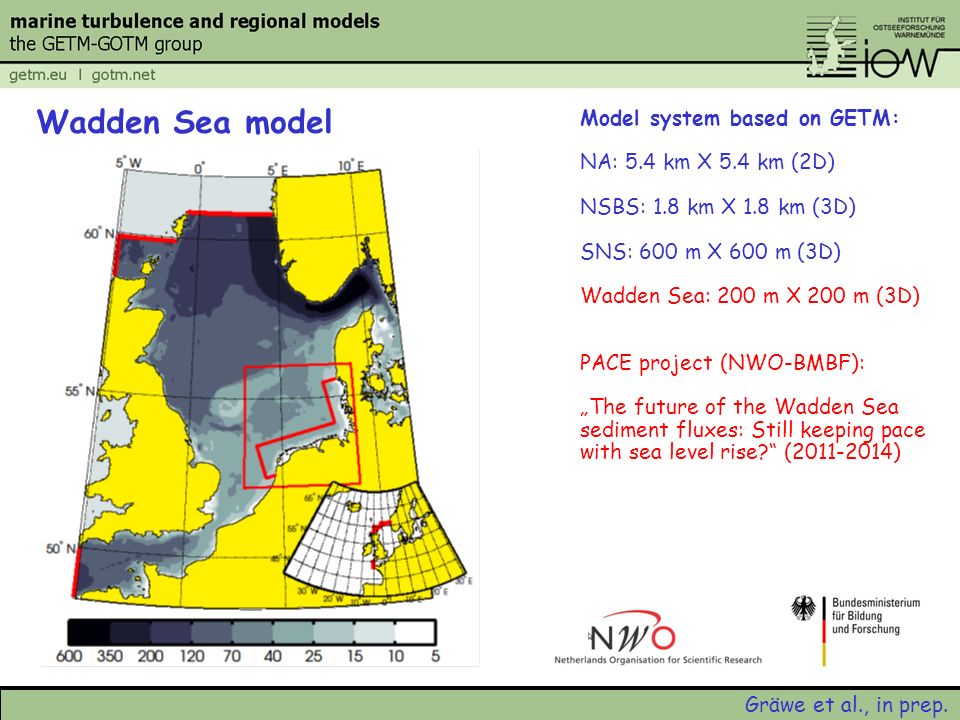This screenshot has height=720, width=960.
Task: Click the '50° N' latitude label
Action: point(60,548)
